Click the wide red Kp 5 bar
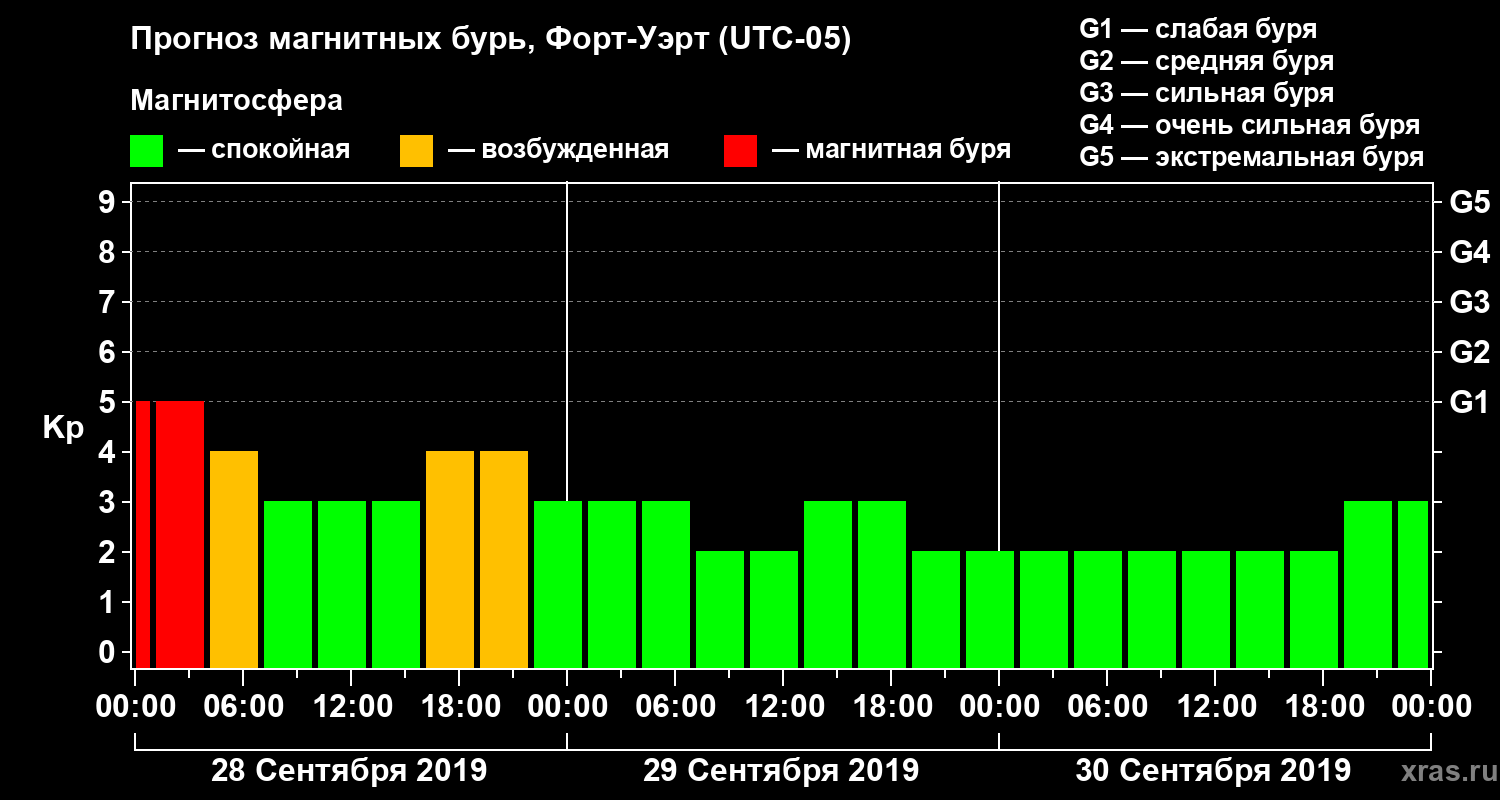The width and height of the screenshot is (1500, 800). (180, 534)
